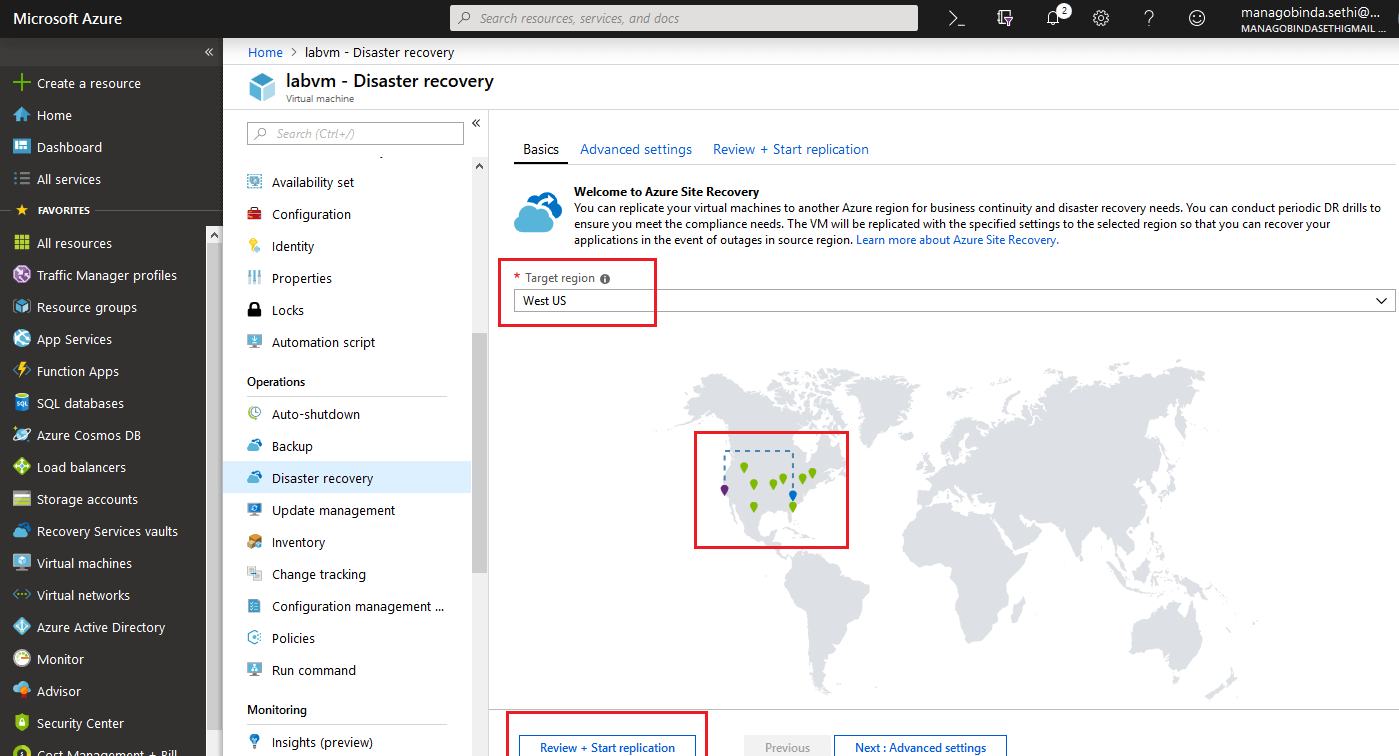Open Advisor in the sidebar
The height and width of the screenshot is (756, 1399).
point(59,691)
